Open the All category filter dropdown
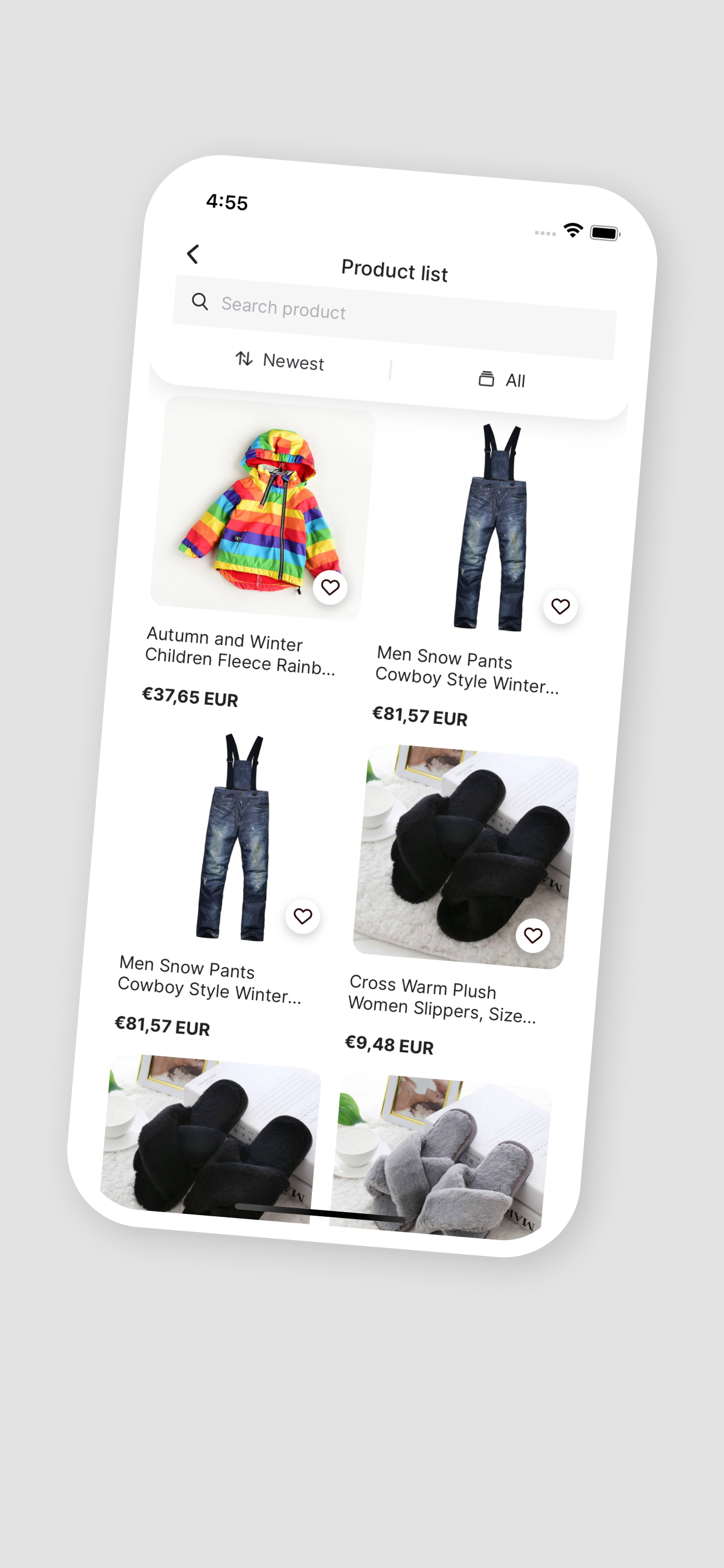 [x=501, y=379]
